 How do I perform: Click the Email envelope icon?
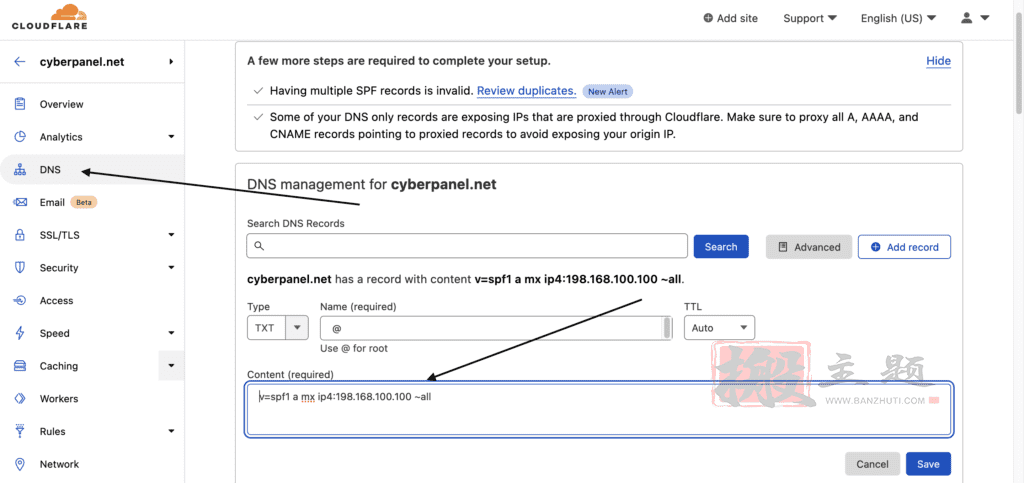coord(20,202)
